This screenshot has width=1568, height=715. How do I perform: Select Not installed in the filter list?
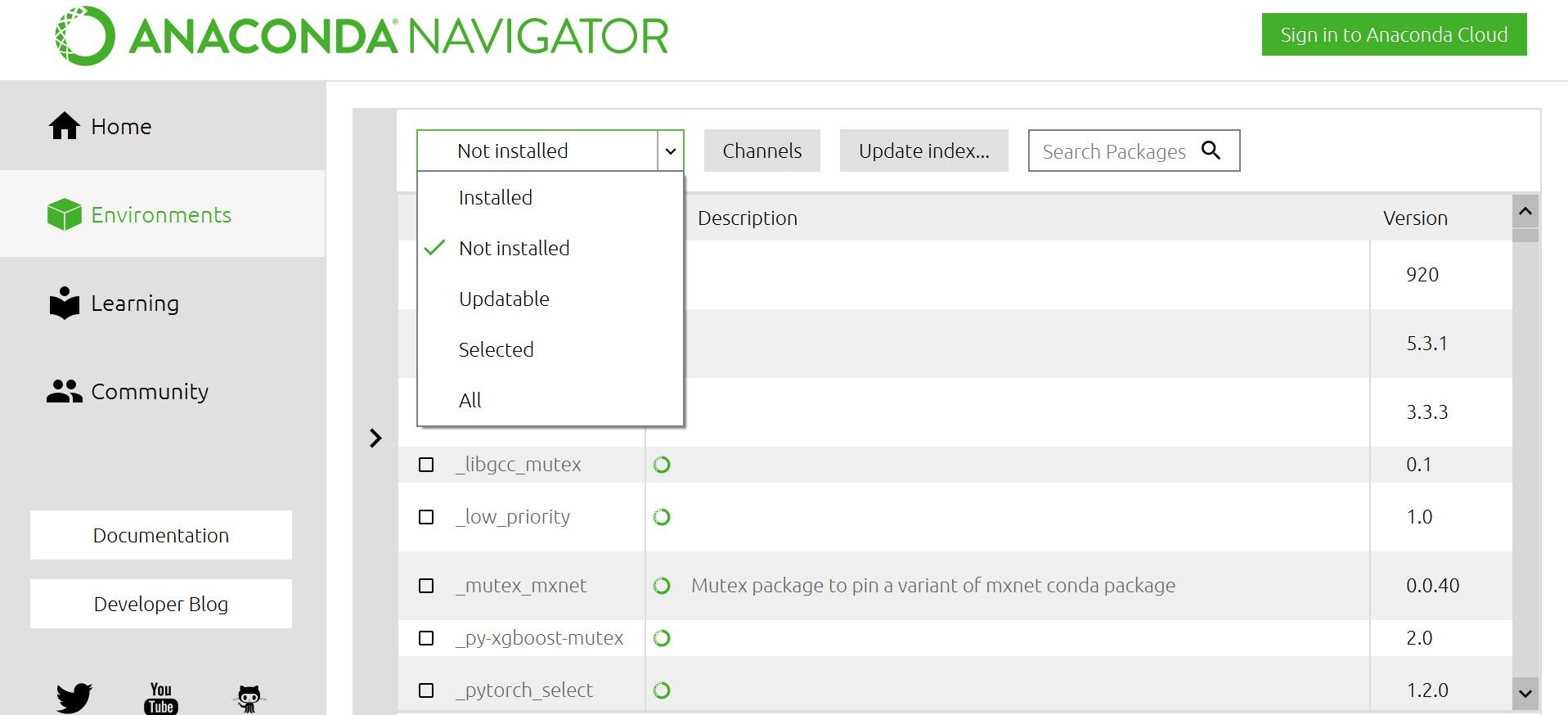coord(550,248)
